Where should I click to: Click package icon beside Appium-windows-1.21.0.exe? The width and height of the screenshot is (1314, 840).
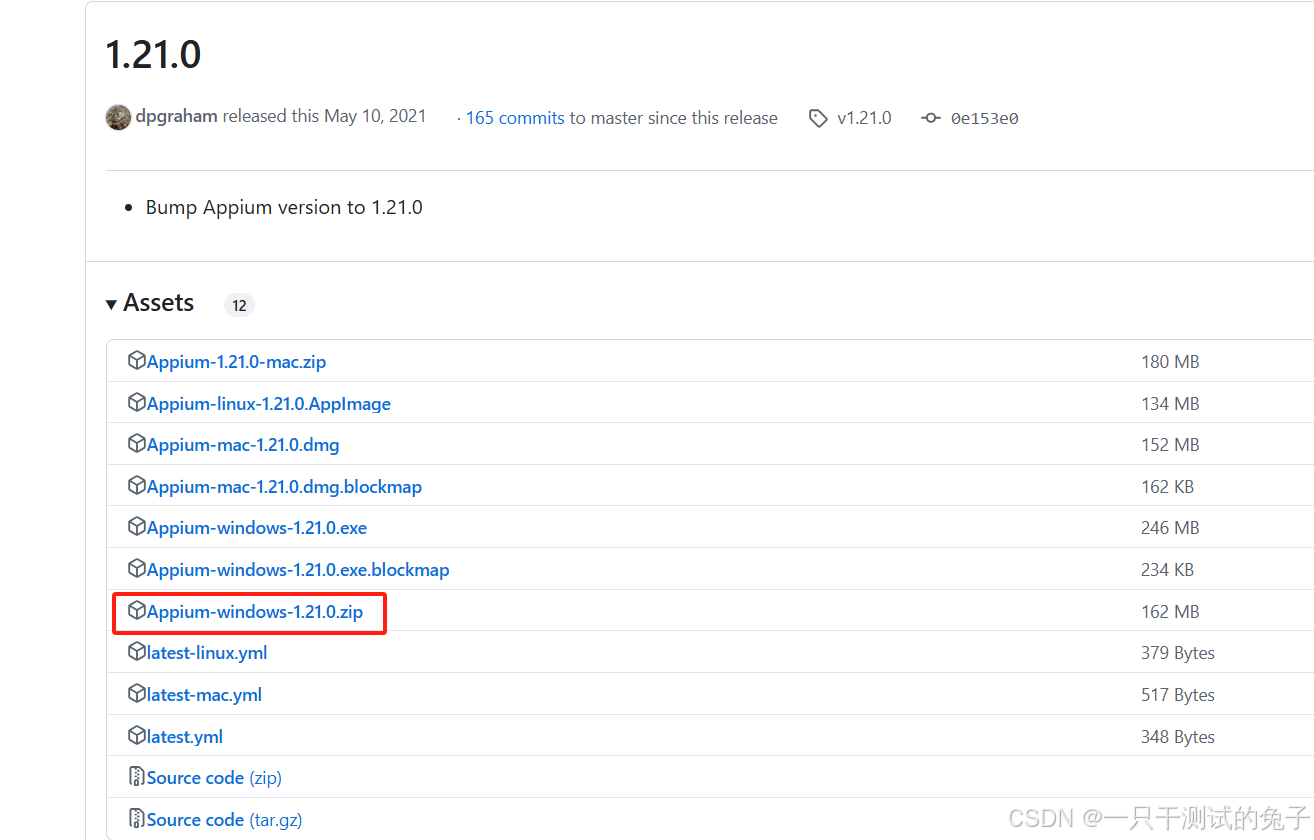137,527
